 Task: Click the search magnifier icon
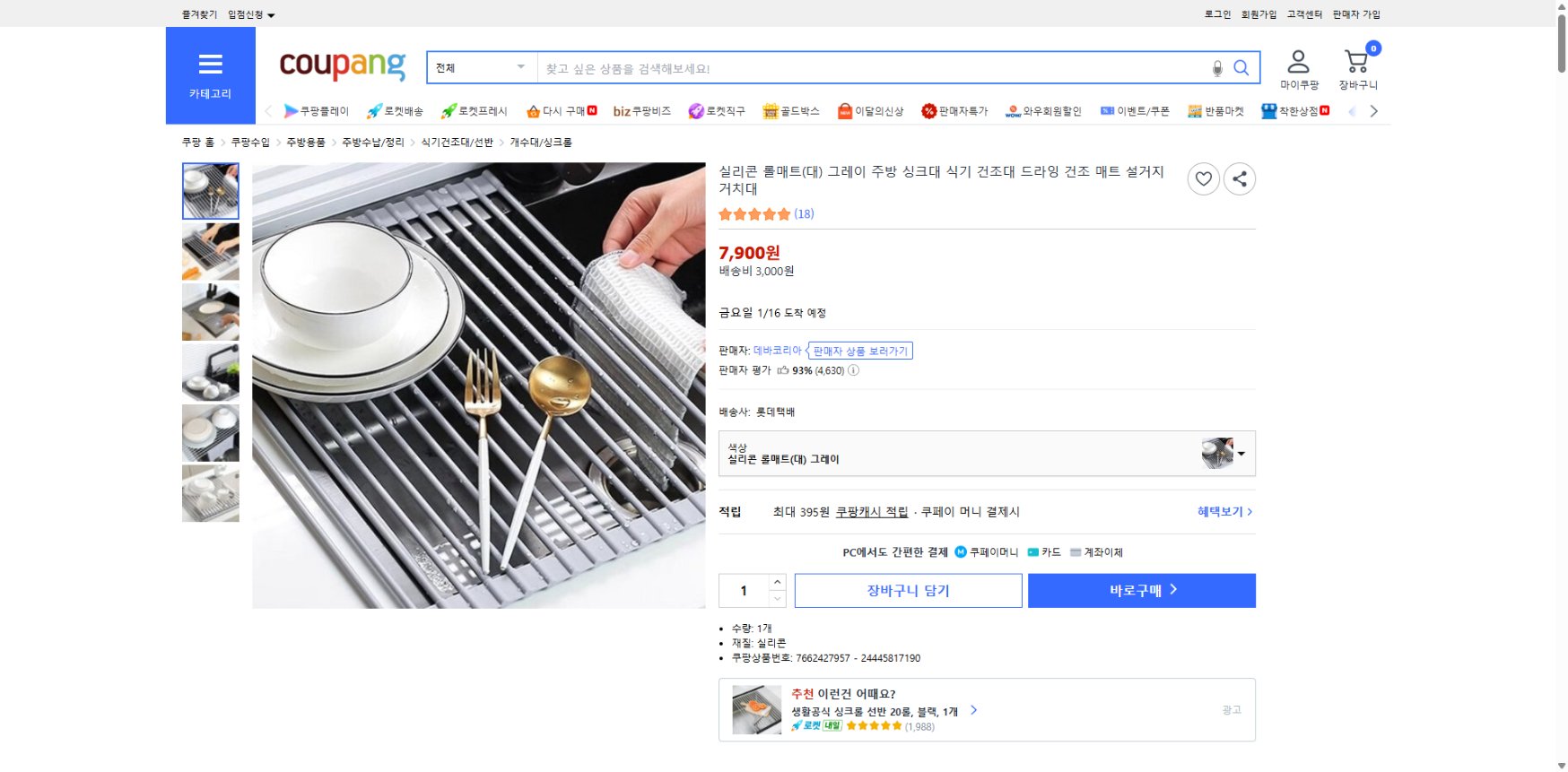(x=1241, y=67)
